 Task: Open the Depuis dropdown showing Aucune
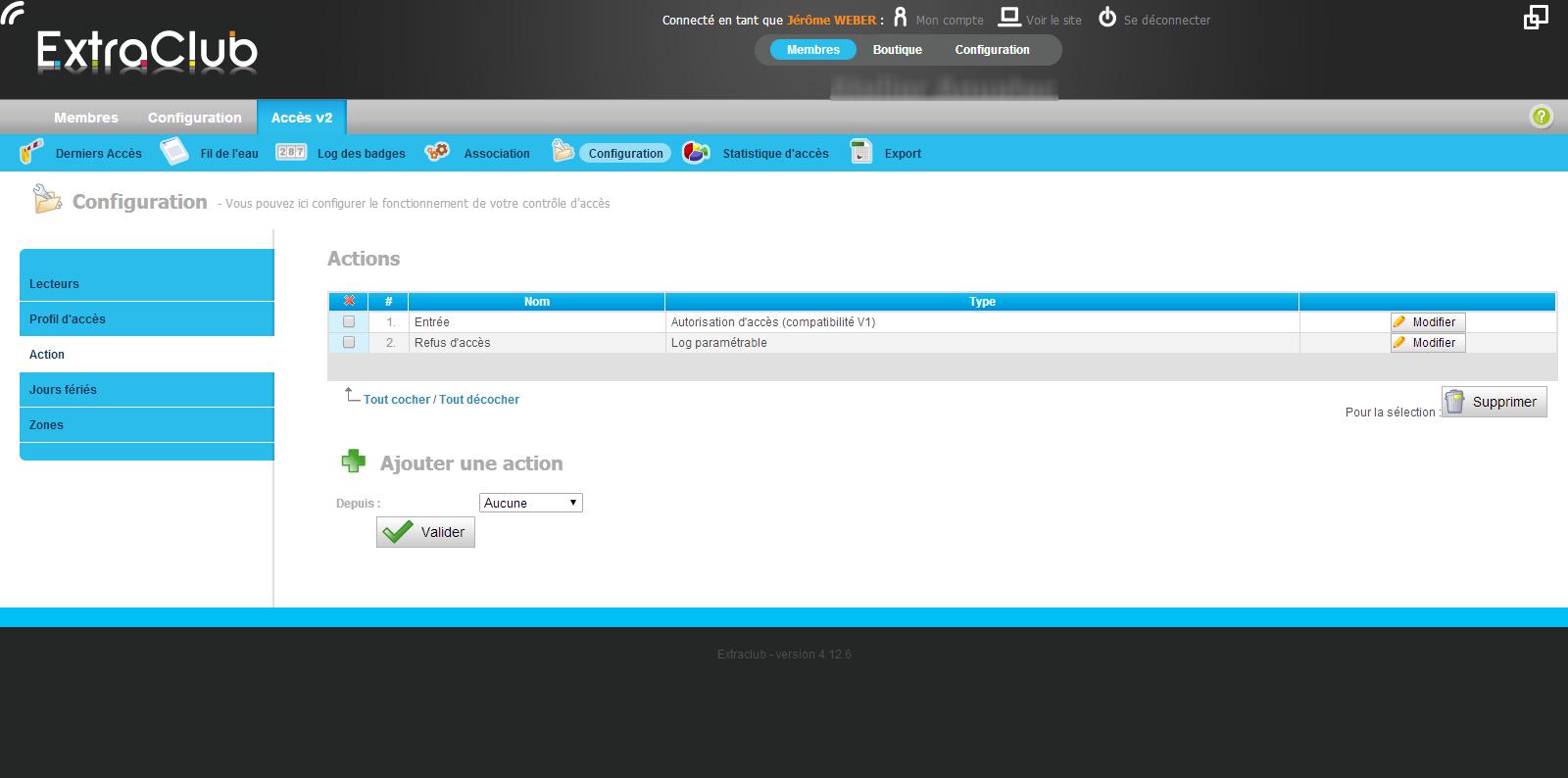coord(531,503)
